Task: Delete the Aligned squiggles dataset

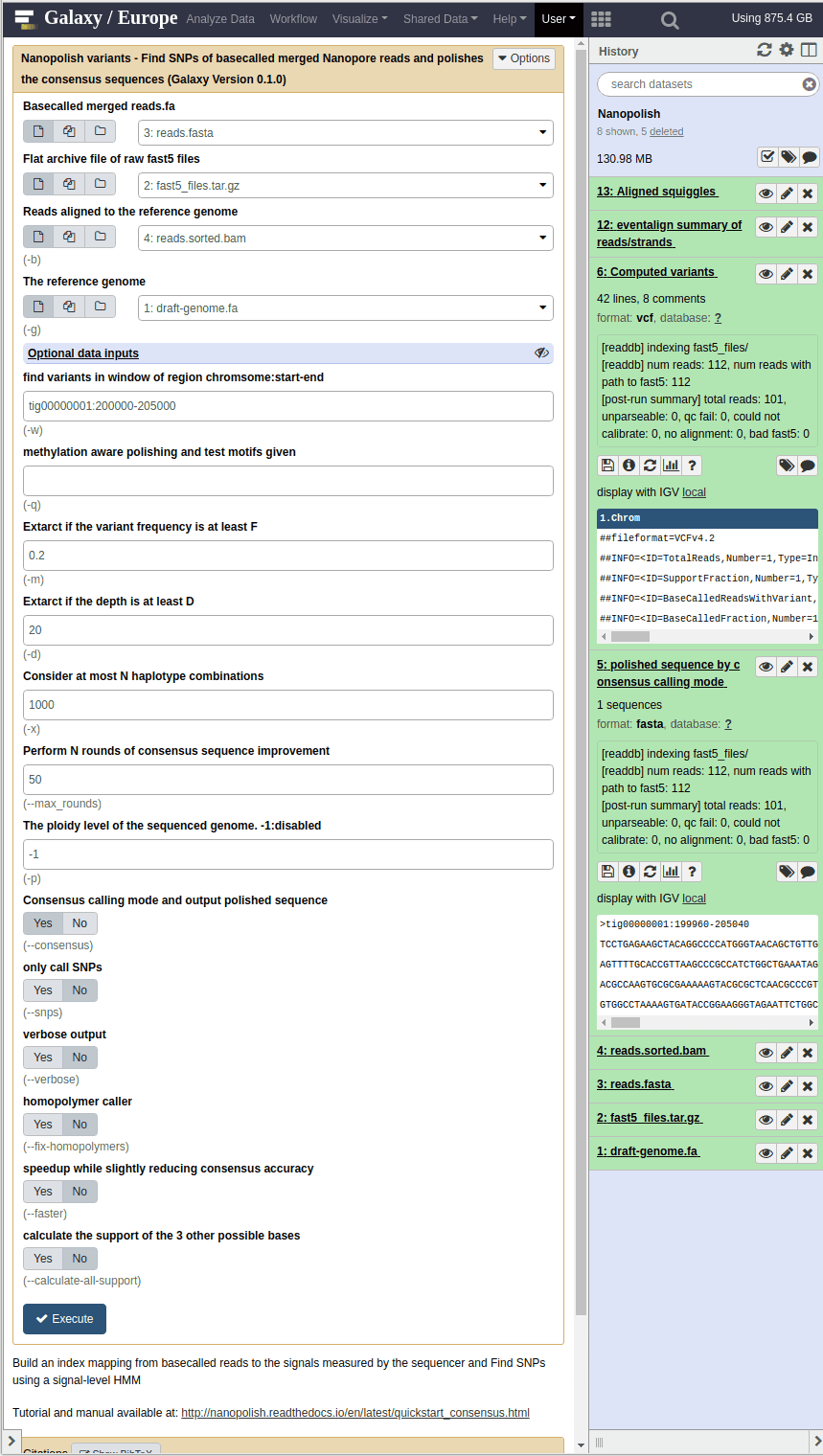Action: 808,193
